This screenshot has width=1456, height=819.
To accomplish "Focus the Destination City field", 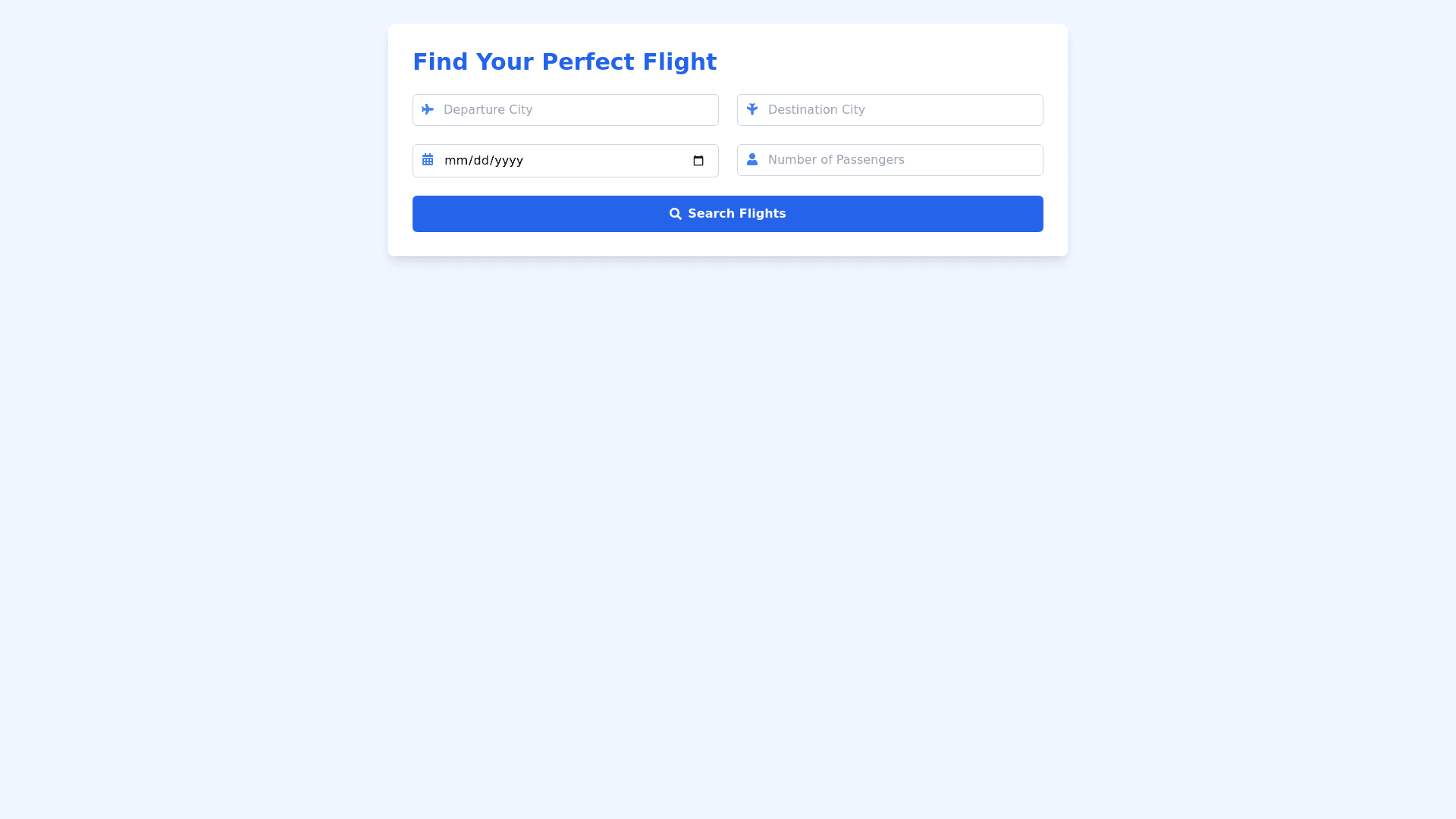I will [901, 110].
